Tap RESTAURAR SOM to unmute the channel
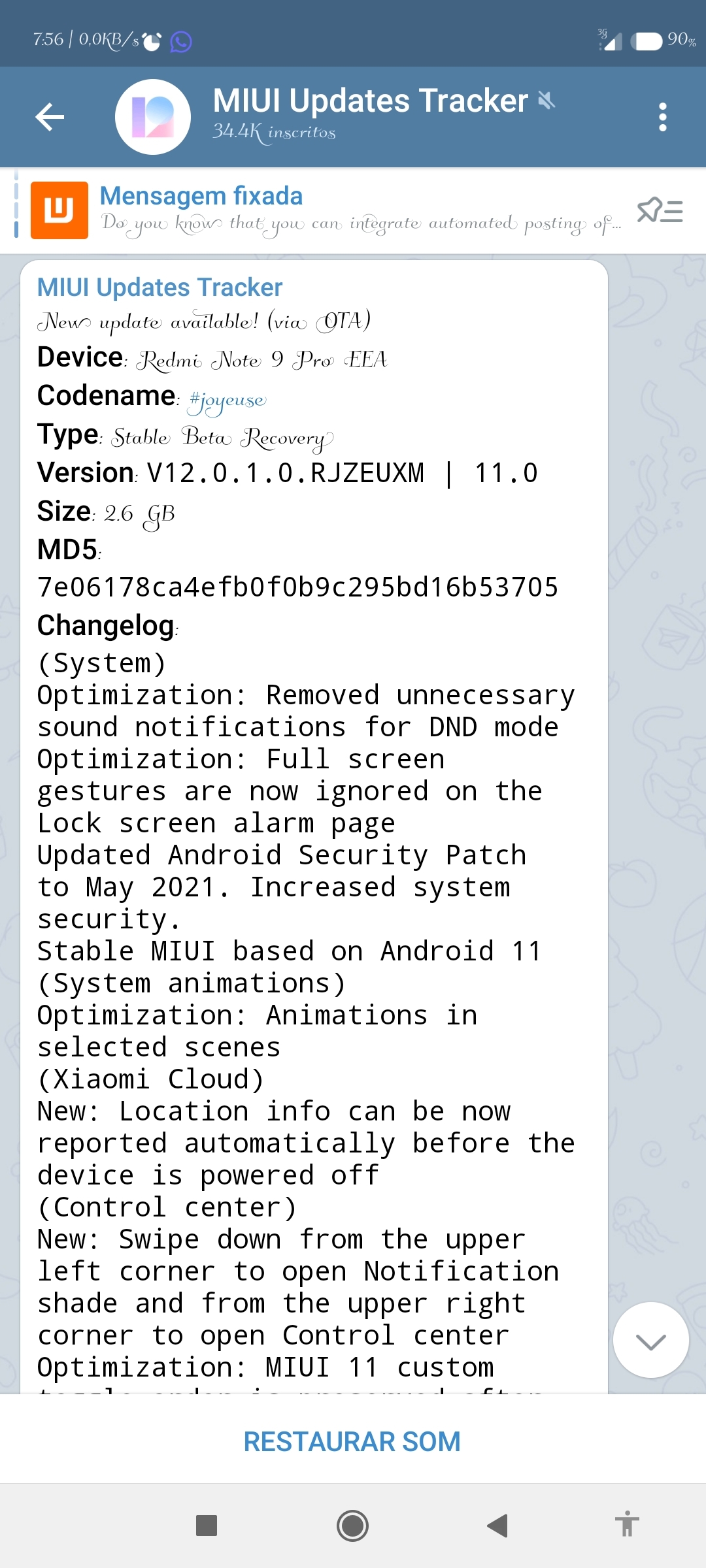The image size is (706, 1568). (x=352, y=1441)
